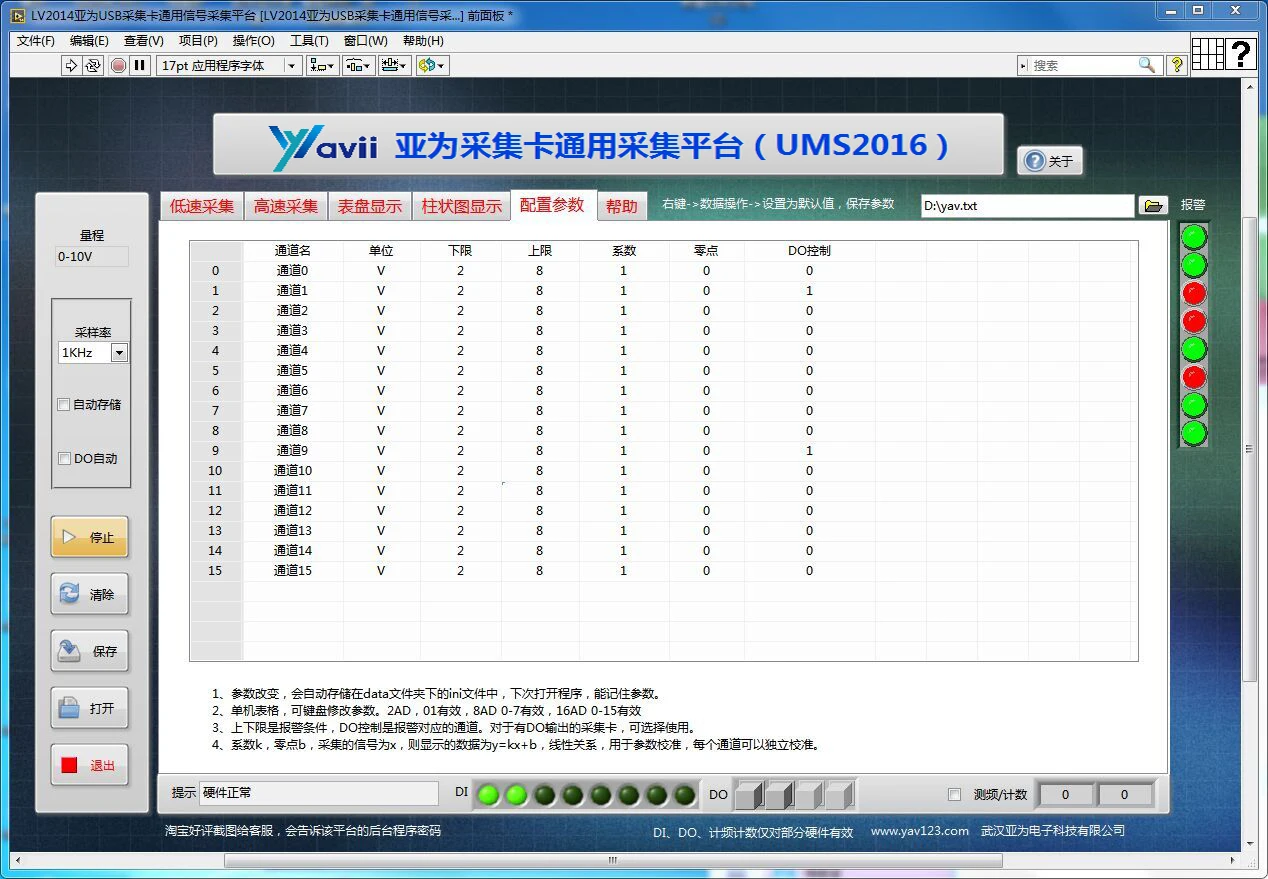Viewport: 1268px width, 879px height.
Task: Click the first green DI indicator LED
Action: 488,795
